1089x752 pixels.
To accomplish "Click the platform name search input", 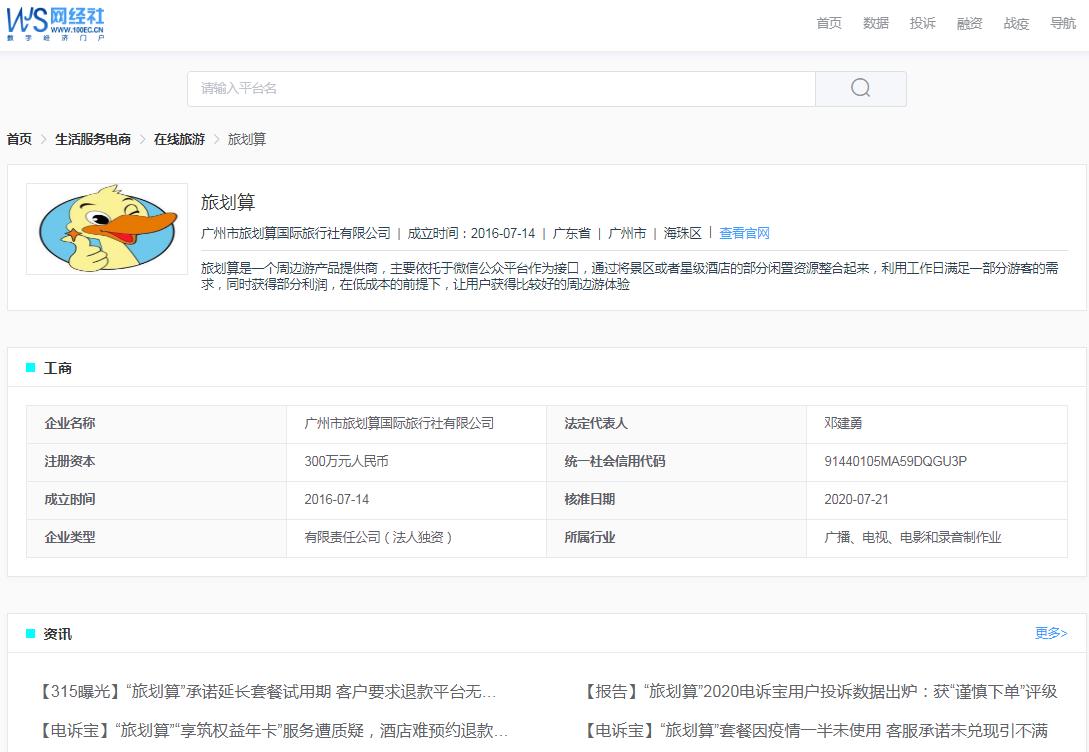I will tap(501, 88).
